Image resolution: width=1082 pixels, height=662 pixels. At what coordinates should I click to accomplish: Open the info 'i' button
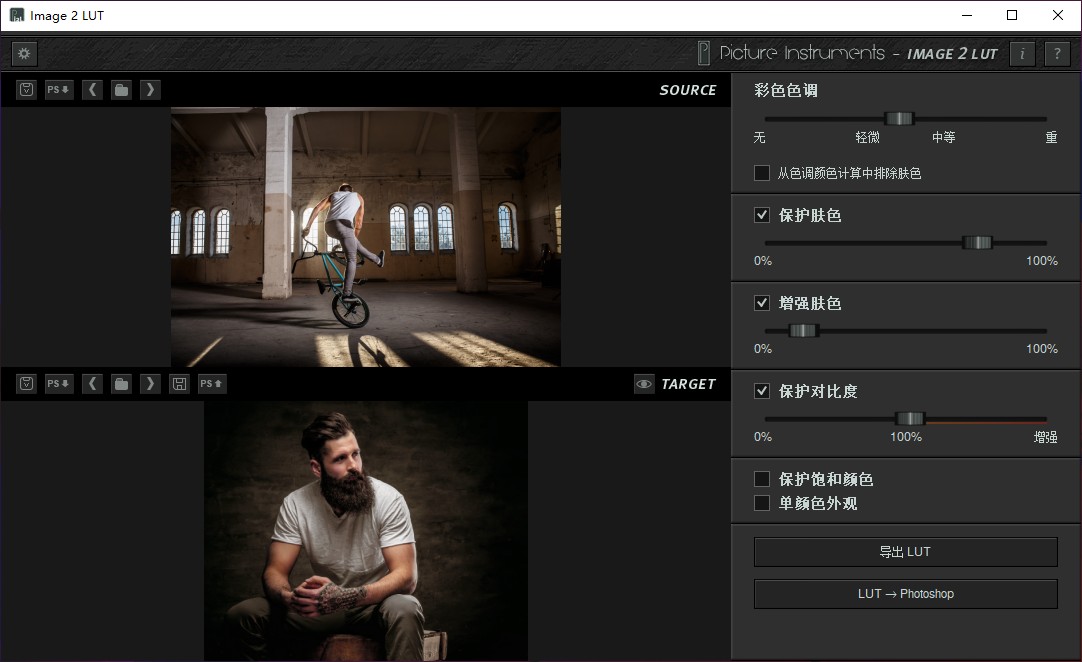pos(1022,53)
